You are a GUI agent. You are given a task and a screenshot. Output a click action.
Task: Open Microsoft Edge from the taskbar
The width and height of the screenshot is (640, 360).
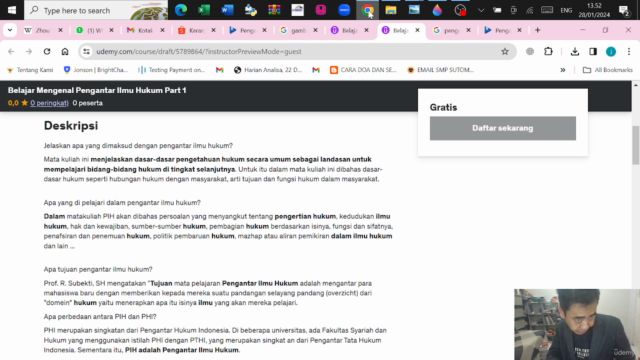pyautogui.click(x=181, y=10)
